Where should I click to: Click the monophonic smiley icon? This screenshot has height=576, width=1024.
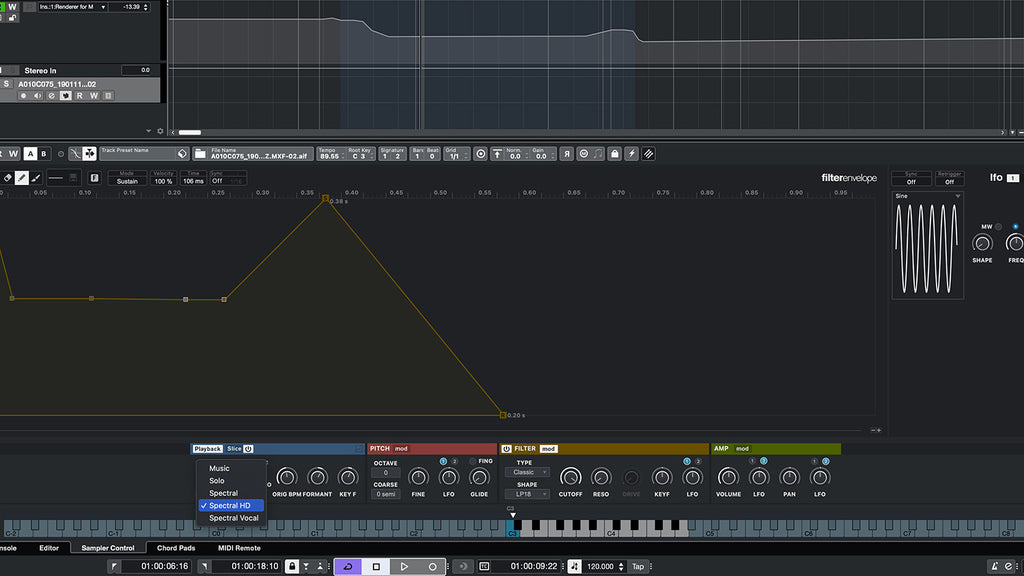coord(584,154)
